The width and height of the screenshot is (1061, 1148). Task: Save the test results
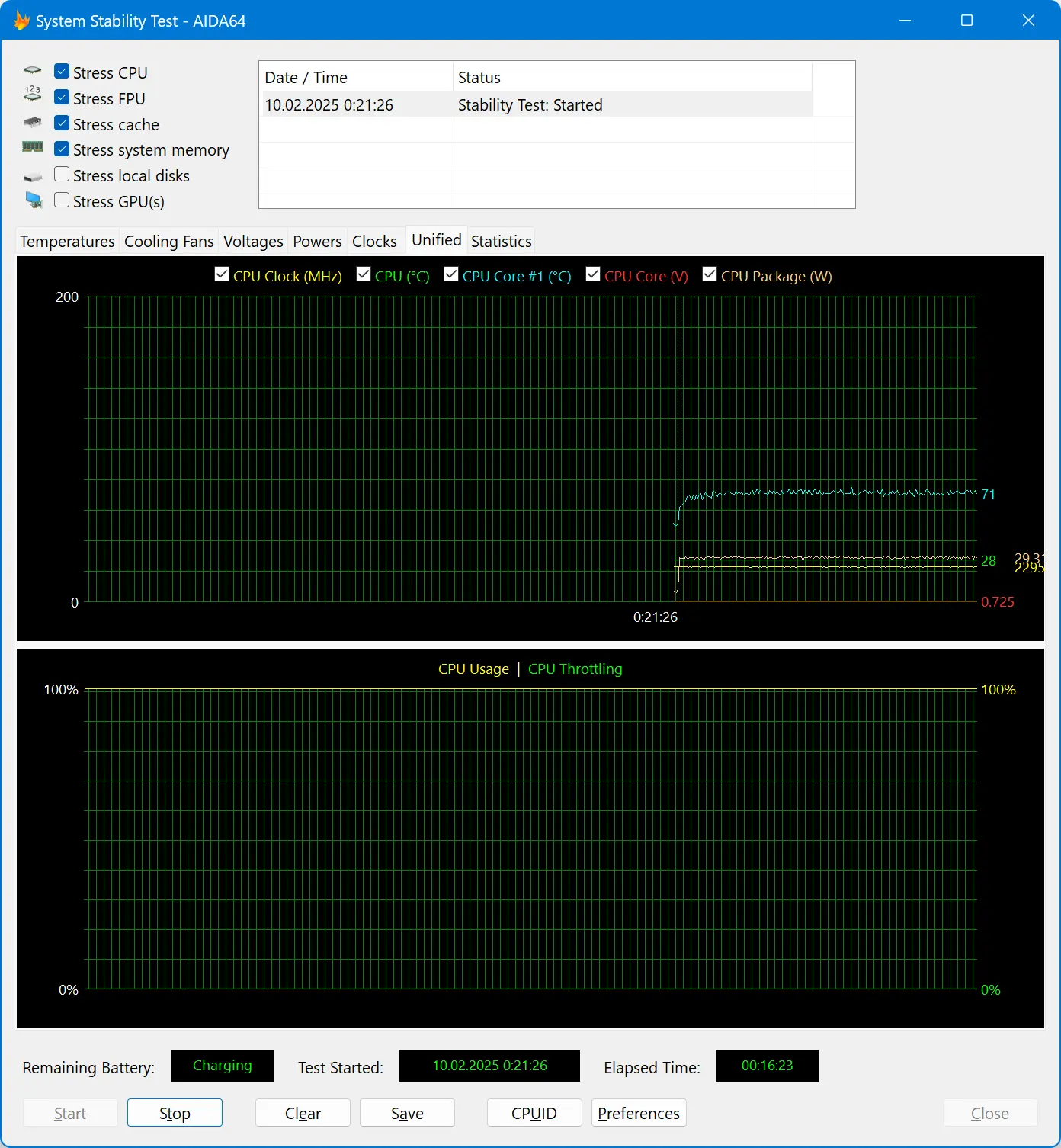[x=407, y=1113]
